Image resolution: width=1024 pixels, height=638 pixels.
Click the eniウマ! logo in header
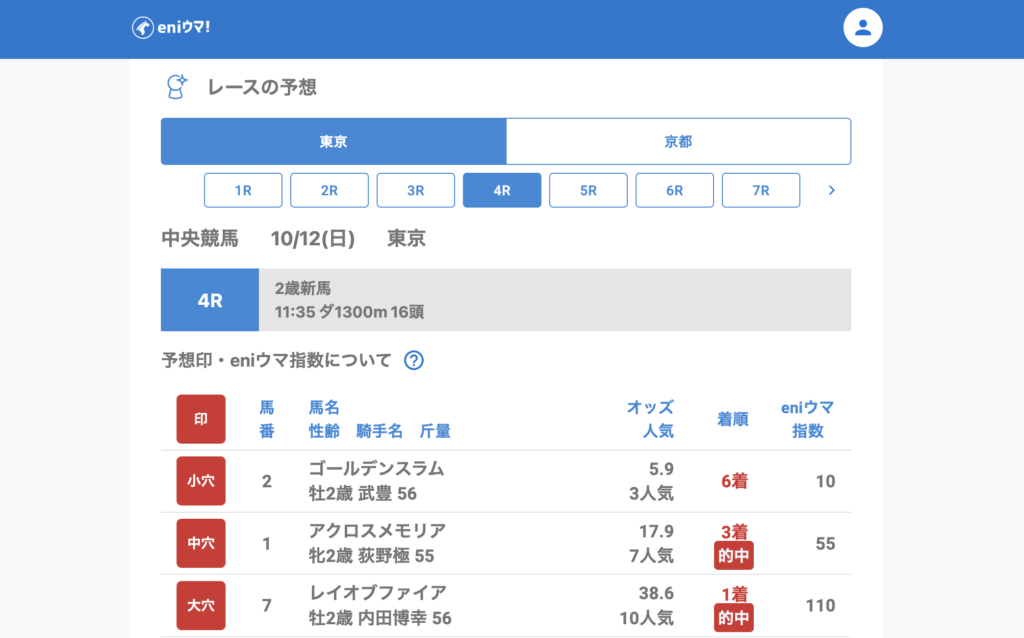point(171,27)
